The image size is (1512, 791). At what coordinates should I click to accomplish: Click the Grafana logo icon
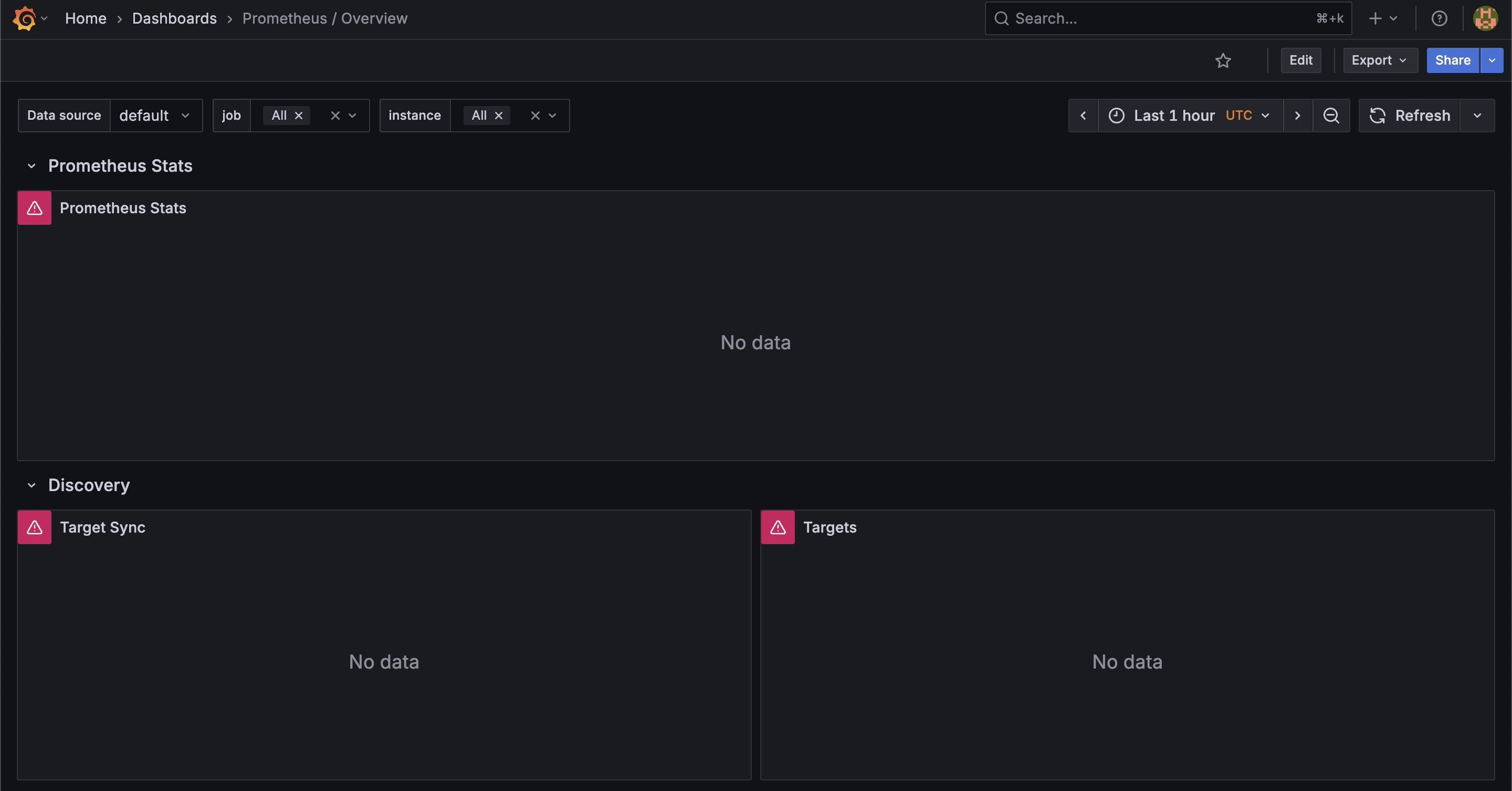pos(24,18)
